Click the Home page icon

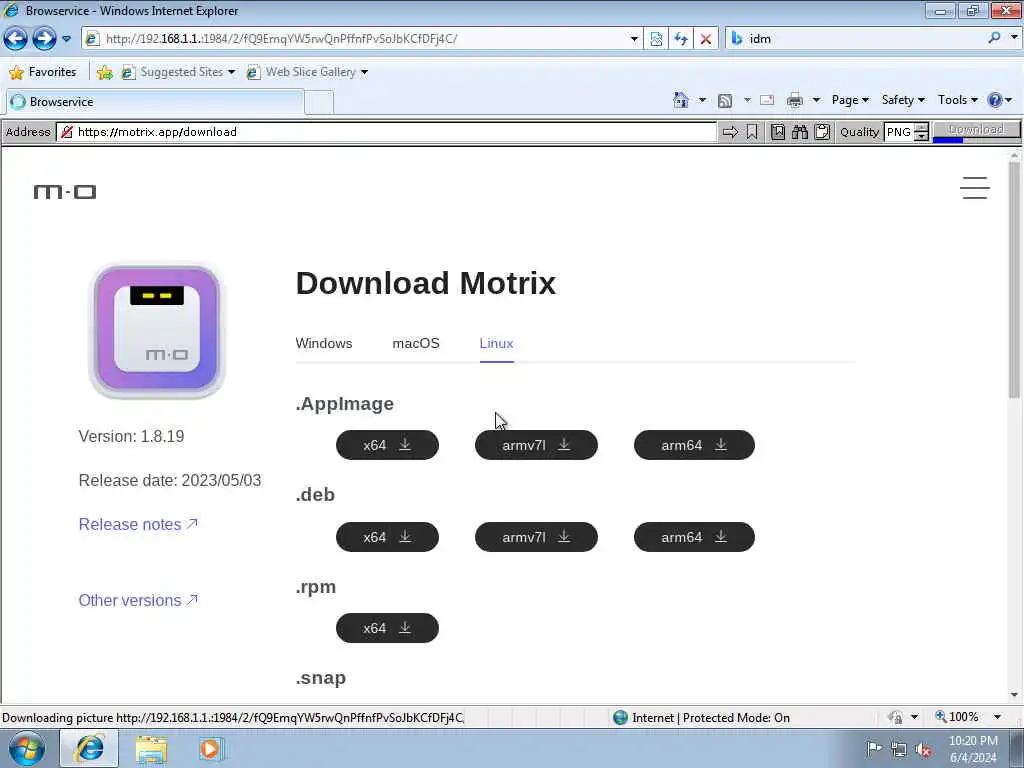pyautogui.click(x=680, y=100)
